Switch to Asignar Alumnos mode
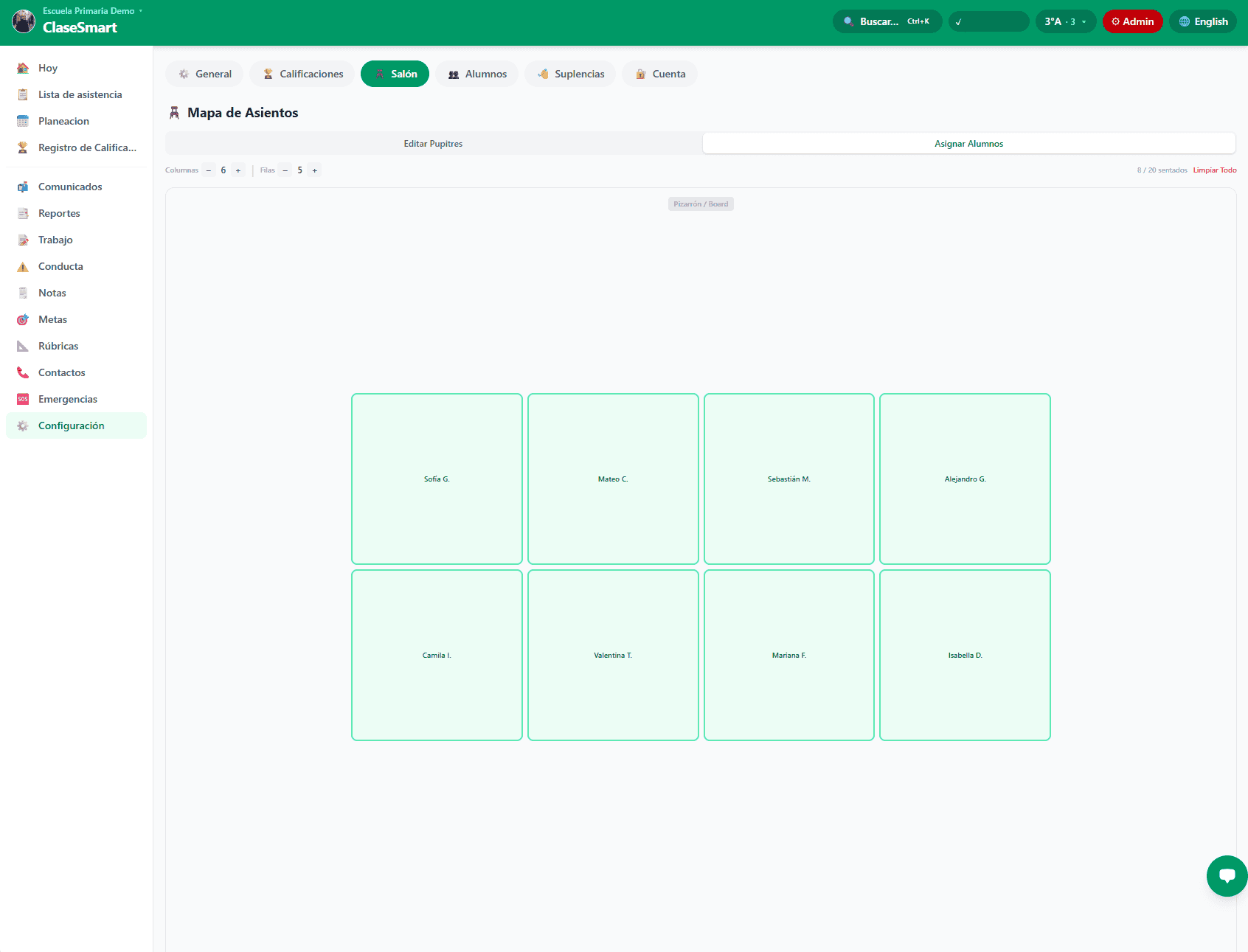The image size is (1248, 952). pyautogui.click(x=968, y=144)
